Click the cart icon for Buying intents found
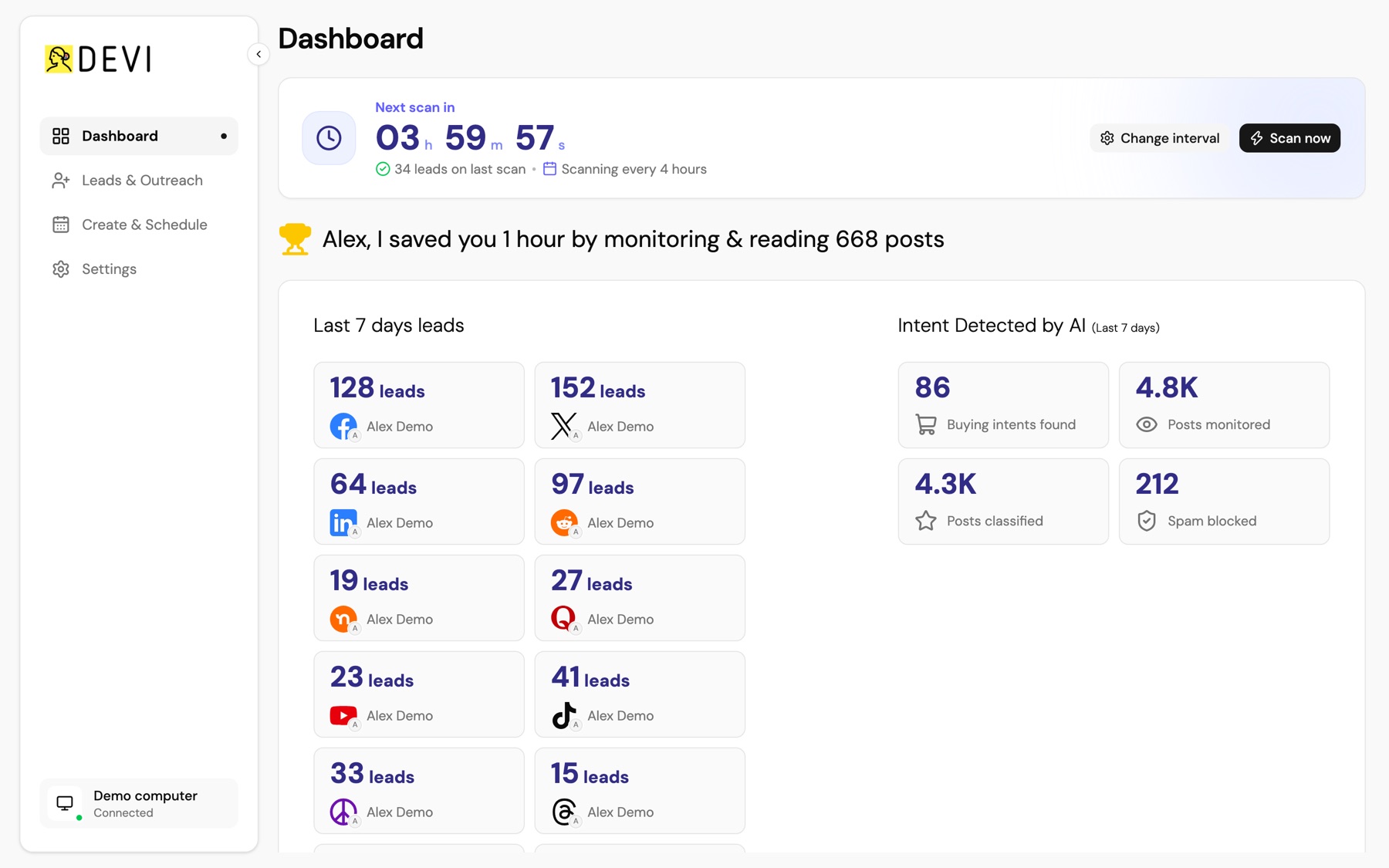 [926, 424]
